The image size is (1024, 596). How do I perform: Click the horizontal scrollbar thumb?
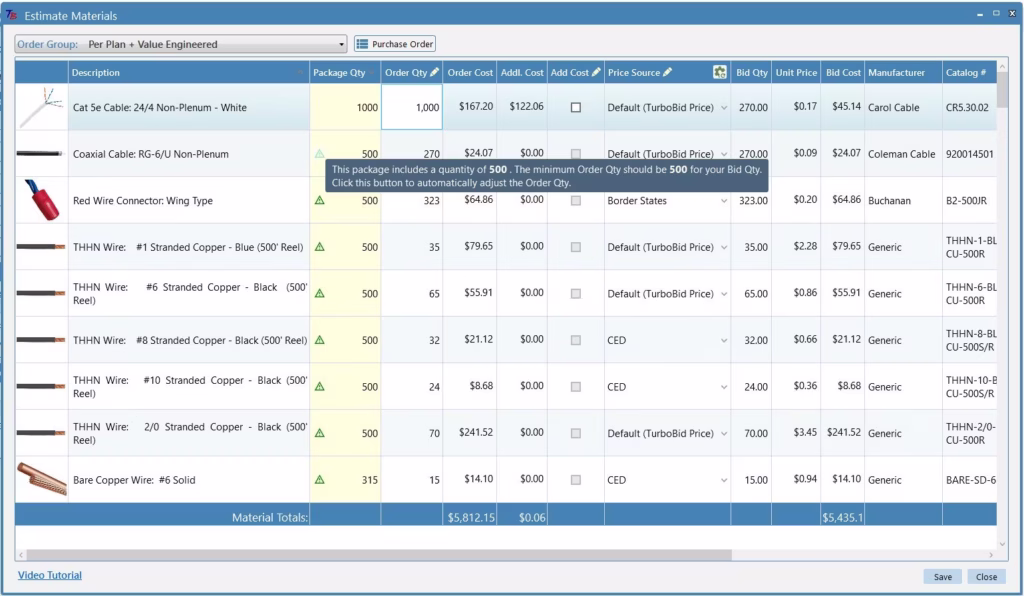379,555
